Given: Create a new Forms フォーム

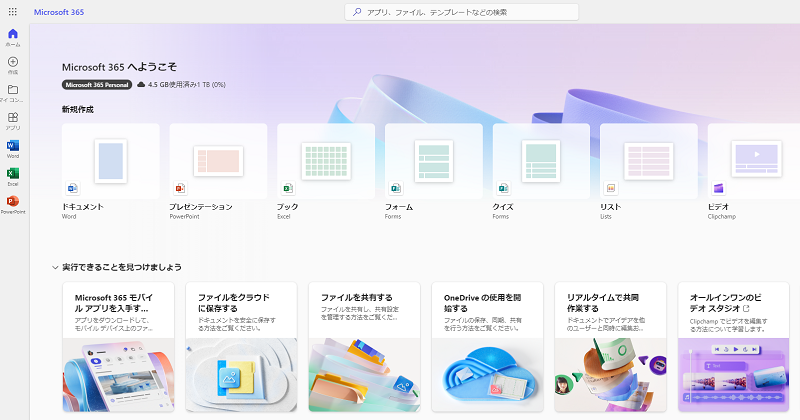Looking at the screenshot, I should coord(434,161).
